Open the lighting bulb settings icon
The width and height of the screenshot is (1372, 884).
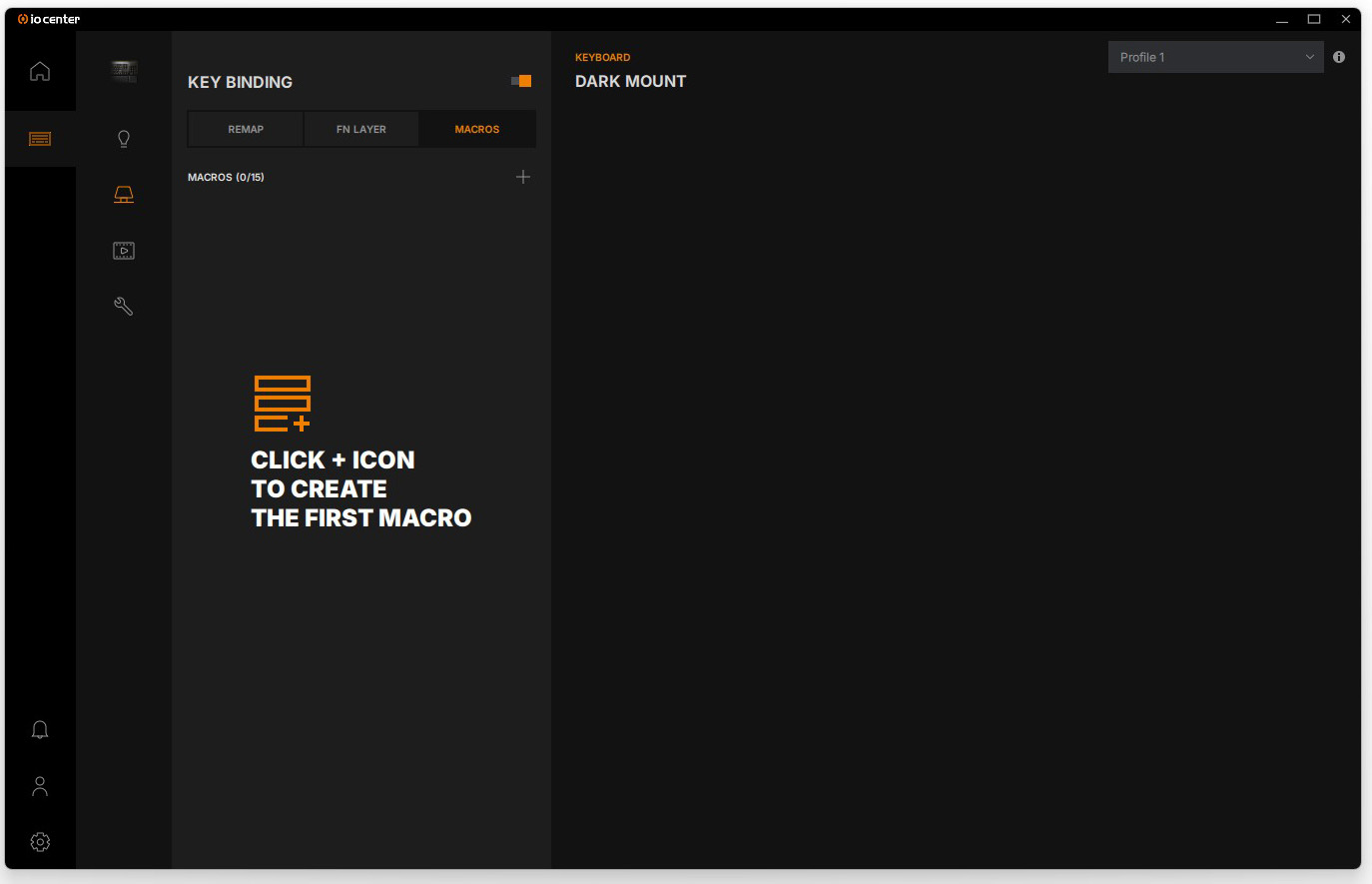124,139
